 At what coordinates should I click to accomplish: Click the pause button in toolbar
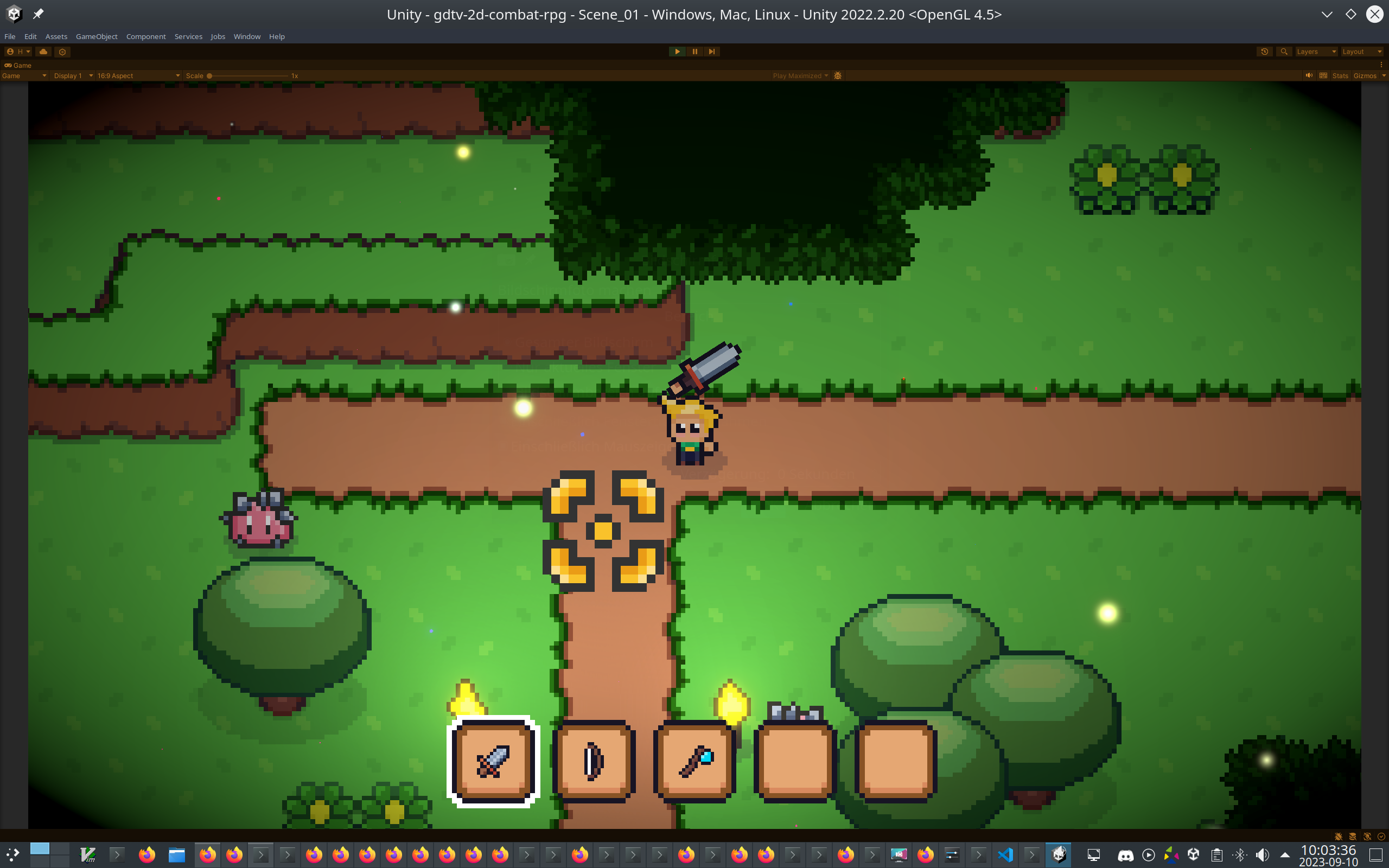click(695, 51)
